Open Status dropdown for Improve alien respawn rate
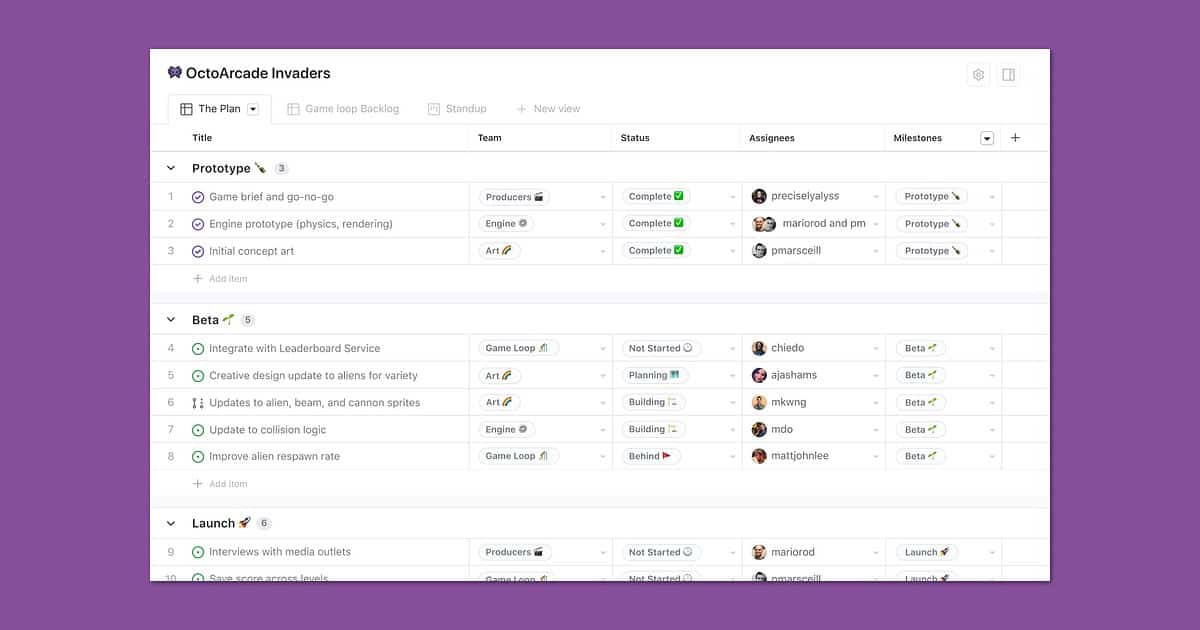1200x630 pixels. point(732,457)
